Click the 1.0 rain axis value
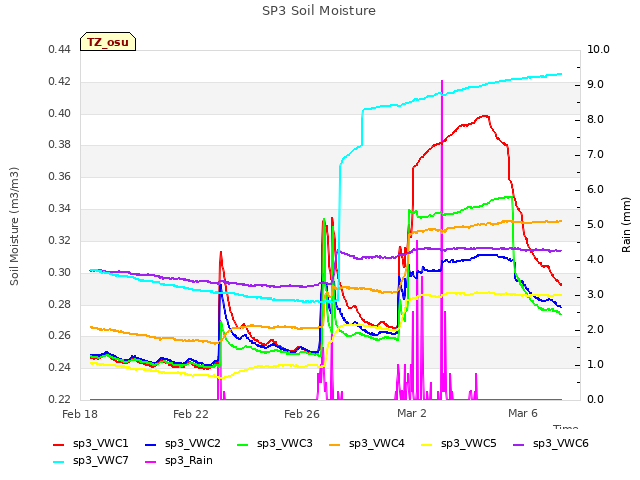The width and height of the screenshot is (640, 480). tap(596, 364)
